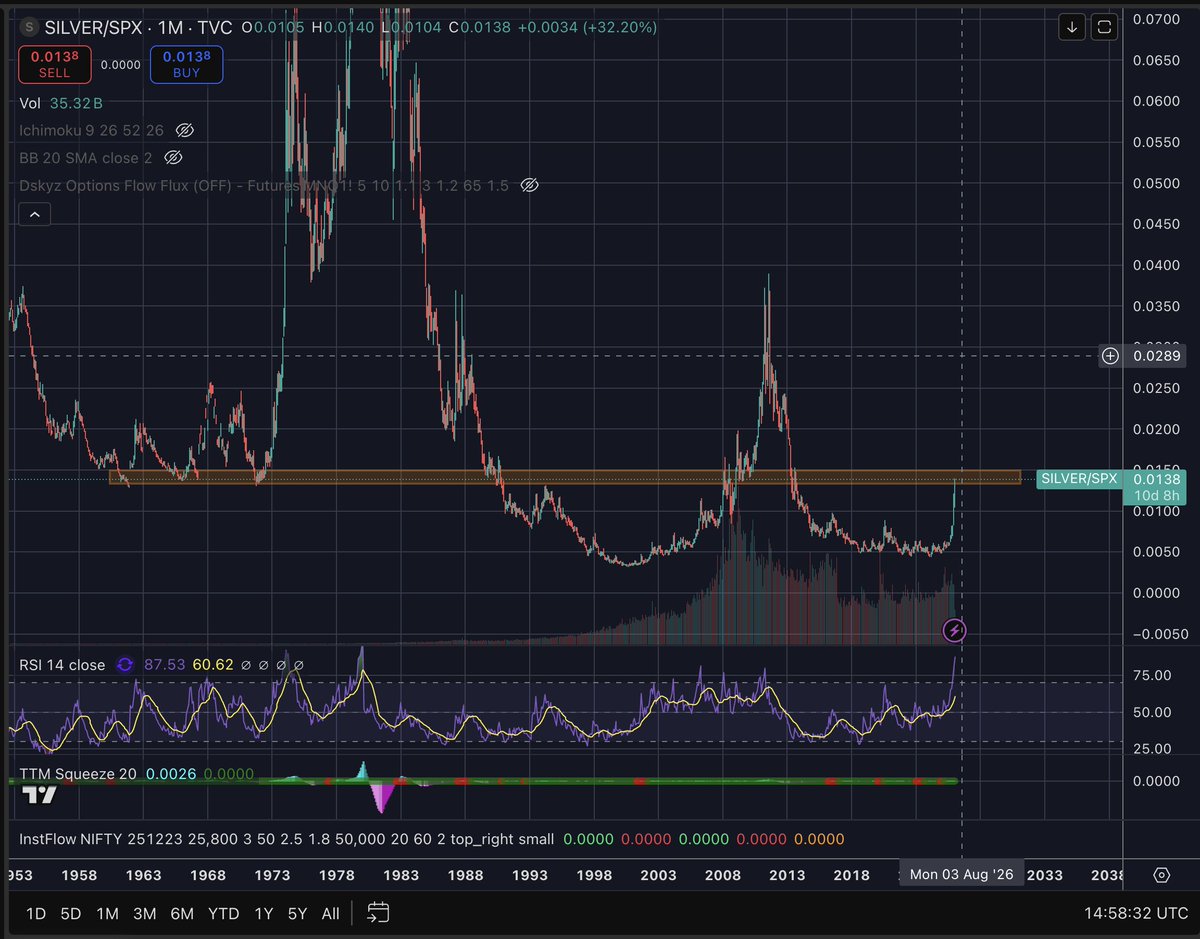Image resolution: width=1200 pixels, height=939 pixels.
Task: Show the hidden BB 20 SMA indicator
Action: click(x=173, y=158)
